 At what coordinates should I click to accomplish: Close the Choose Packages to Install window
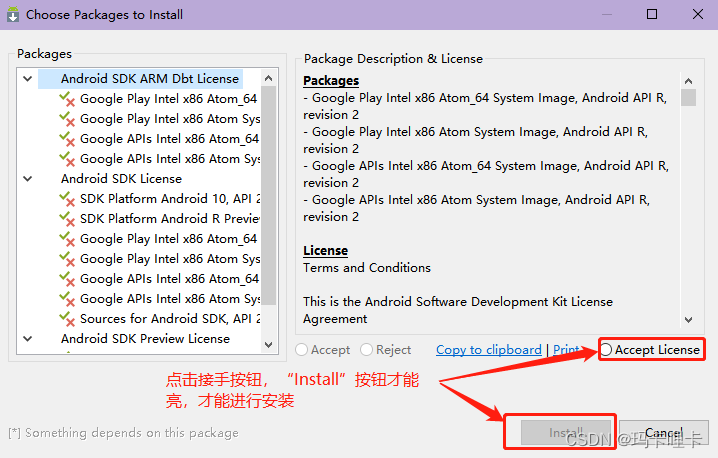698,14
